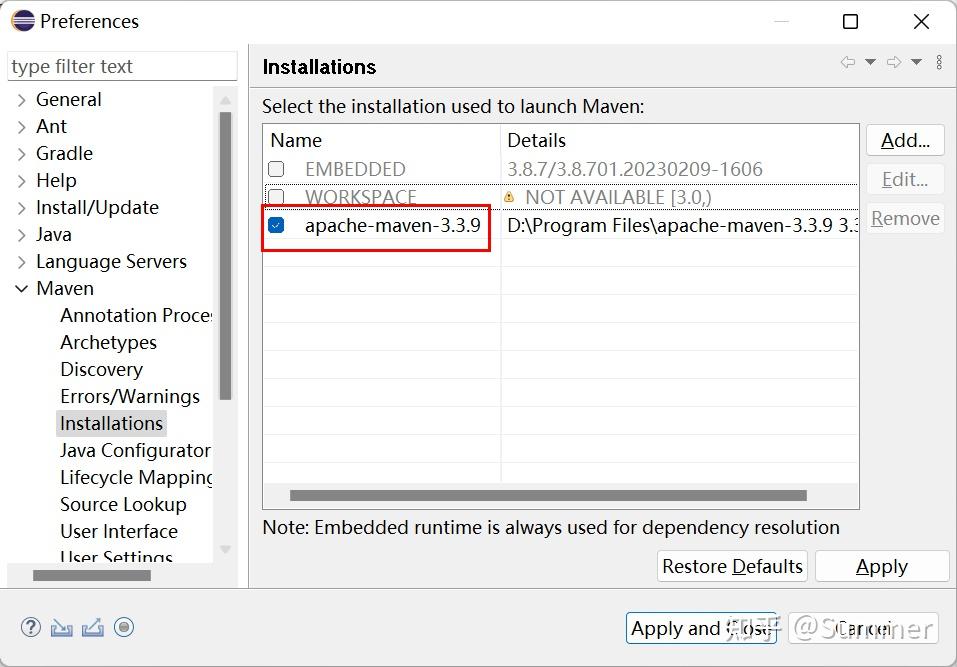Click the tree scroll-up arrow
The height and width of the screenshot is (667, 957).
coord(225,100)
